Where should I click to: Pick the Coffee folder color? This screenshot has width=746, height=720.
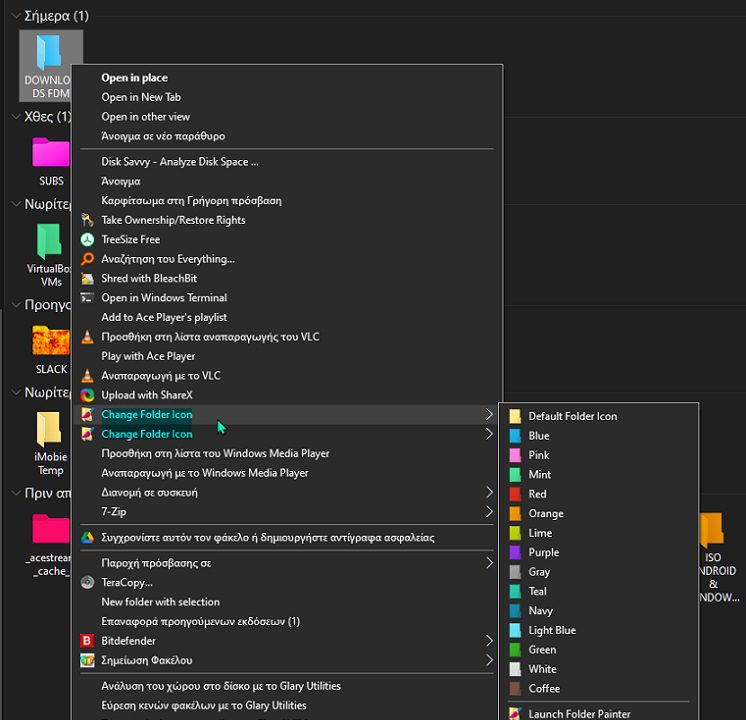pyautogui.click(x=599, y=689)
